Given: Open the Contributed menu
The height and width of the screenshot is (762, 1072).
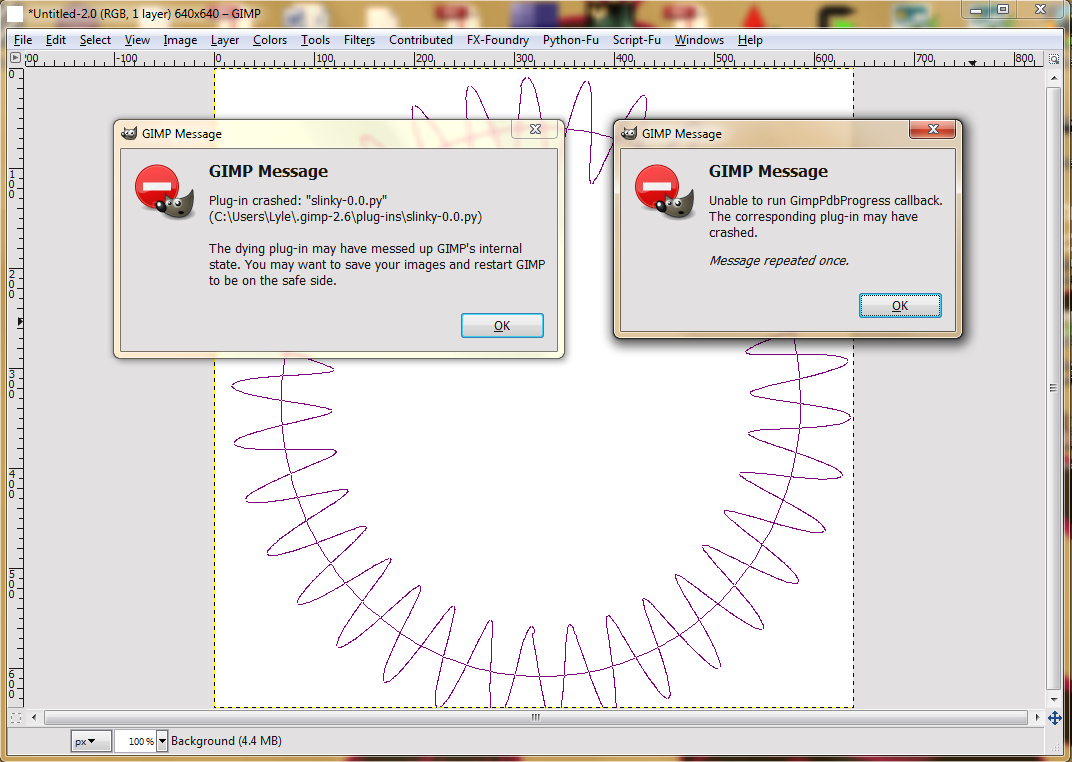Looking at the screenshot, I should pos(420,40).
